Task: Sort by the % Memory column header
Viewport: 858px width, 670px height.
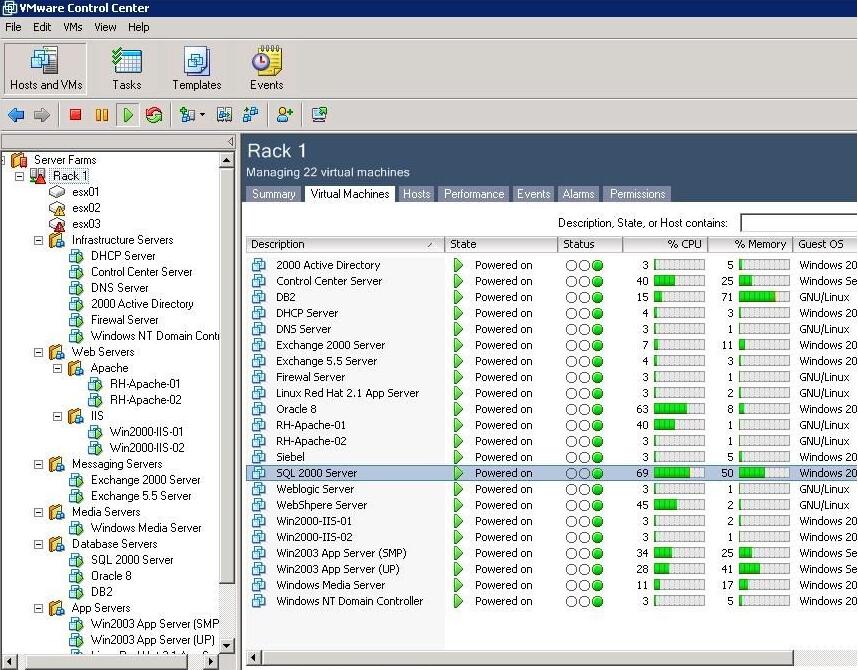Action: [x=750, y=244]
